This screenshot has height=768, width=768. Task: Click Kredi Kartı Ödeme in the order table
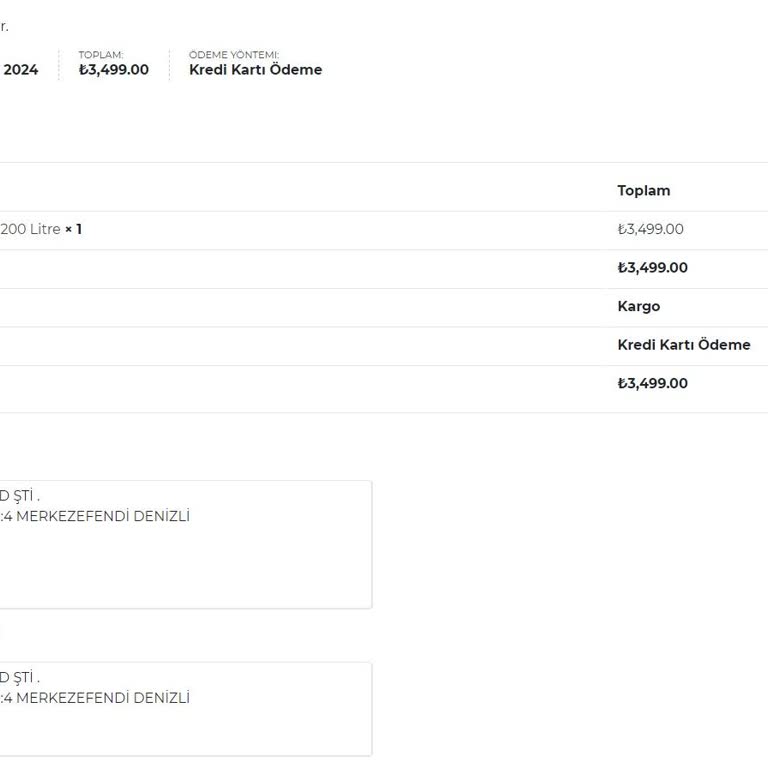coord(684,345)
